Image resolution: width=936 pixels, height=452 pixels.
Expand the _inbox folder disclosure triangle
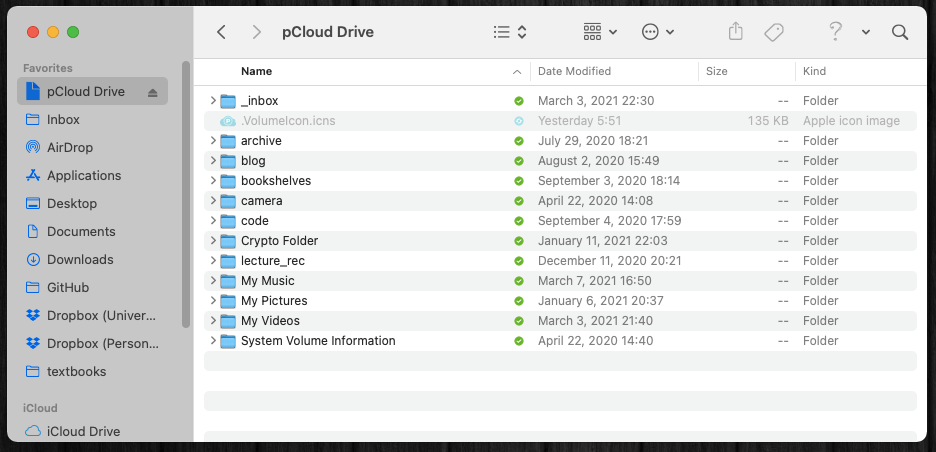(x=213, y=101)
